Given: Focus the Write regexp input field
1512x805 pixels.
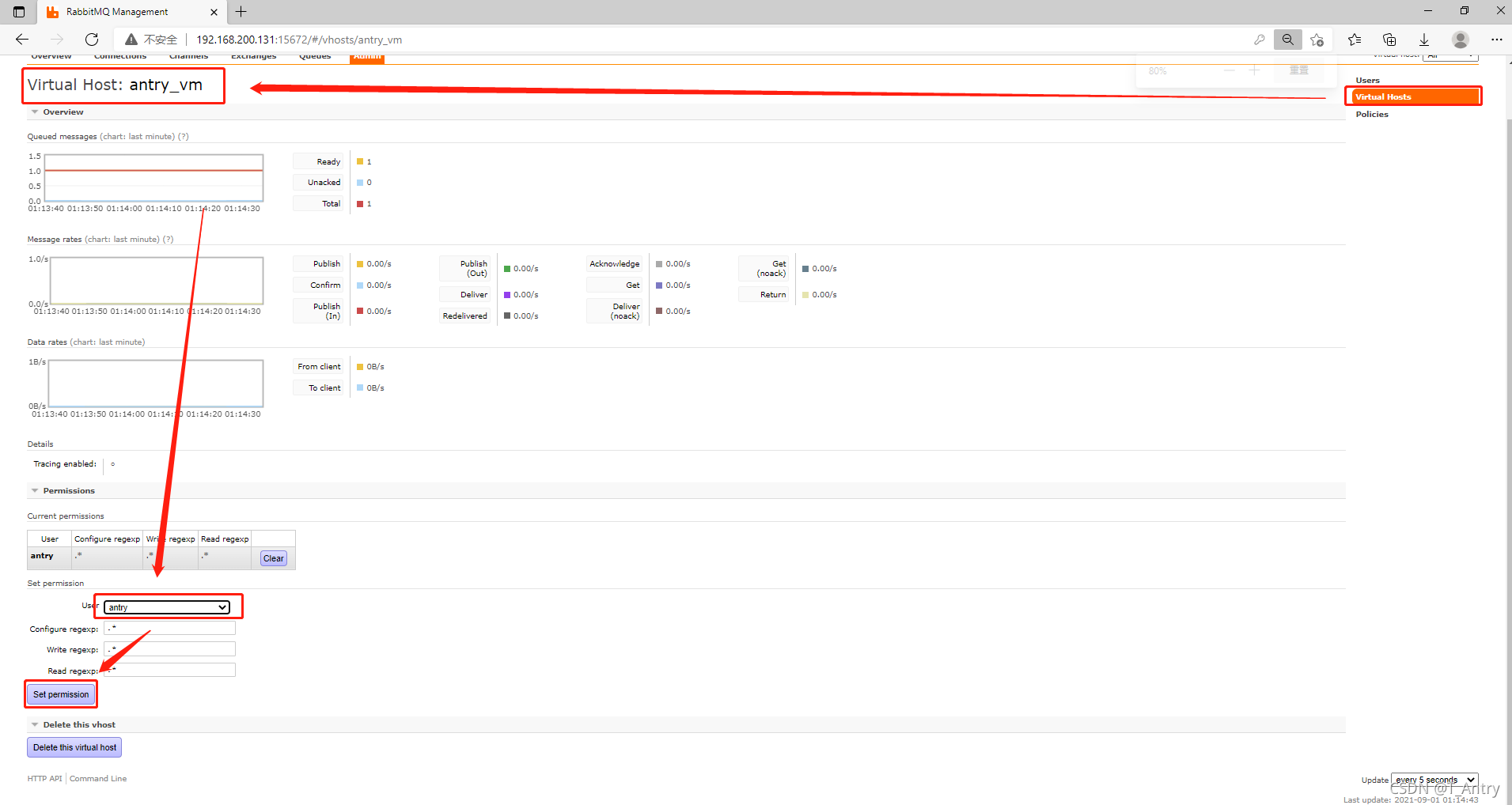Looking at the screenshot, I should point(169,649).
